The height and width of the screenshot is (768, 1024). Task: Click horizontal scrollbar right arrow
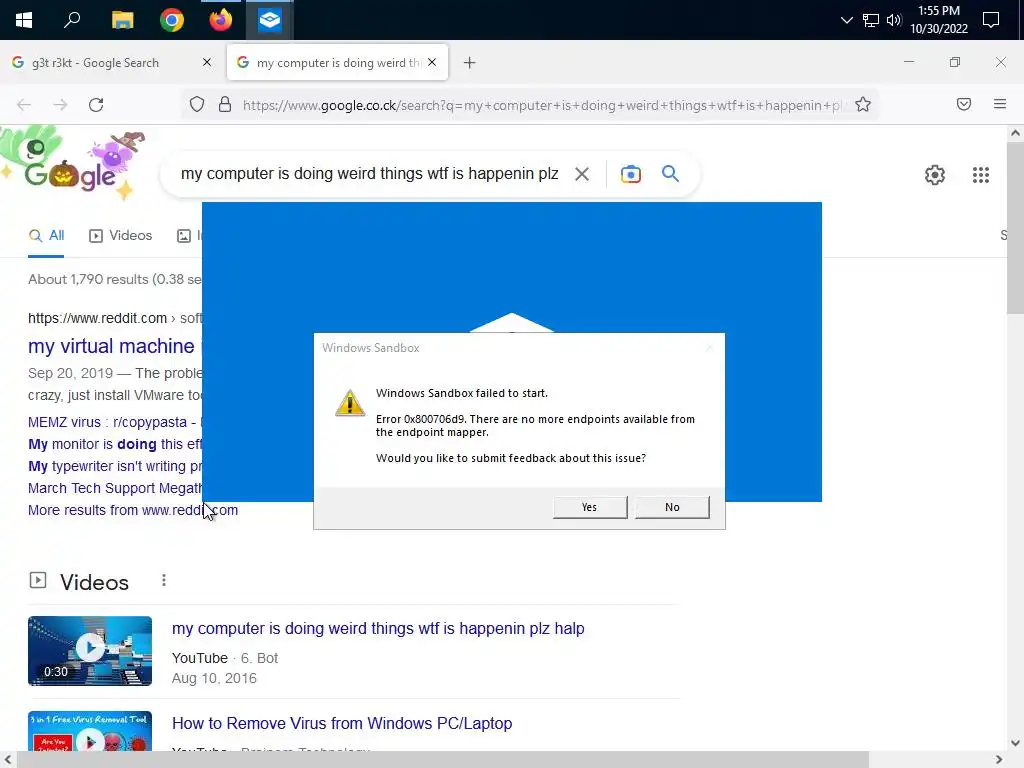[x=999, y=760]
